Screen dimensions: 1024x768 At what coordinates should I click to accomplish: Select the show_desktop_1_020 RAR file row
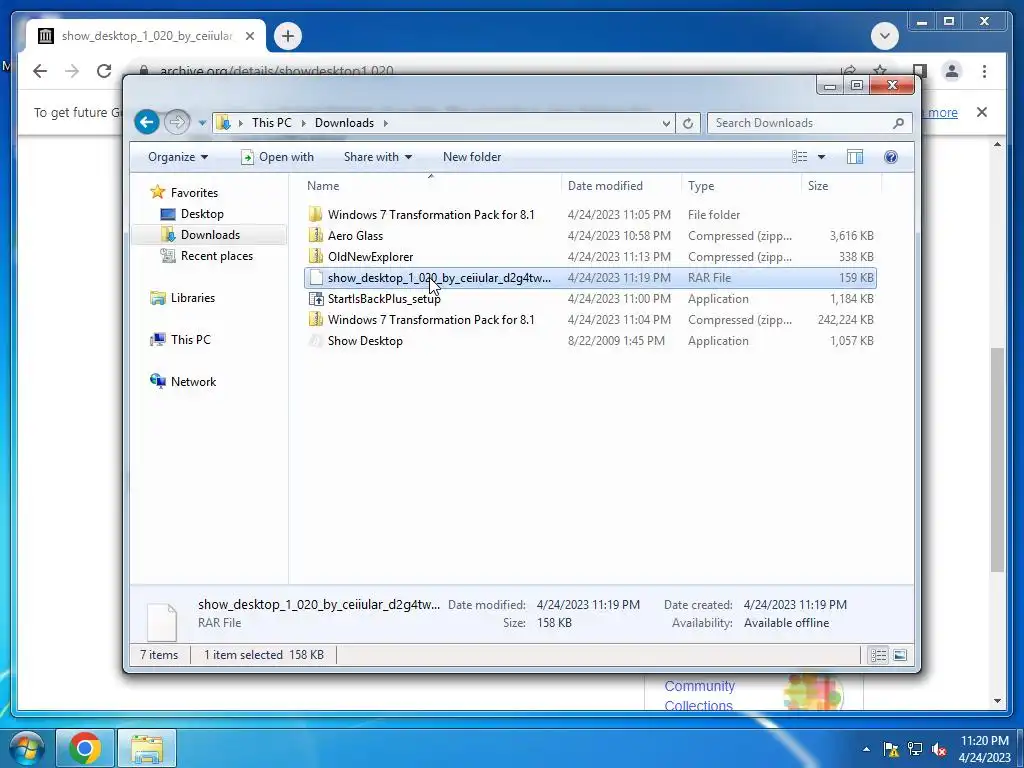click(x=590, y=278)
